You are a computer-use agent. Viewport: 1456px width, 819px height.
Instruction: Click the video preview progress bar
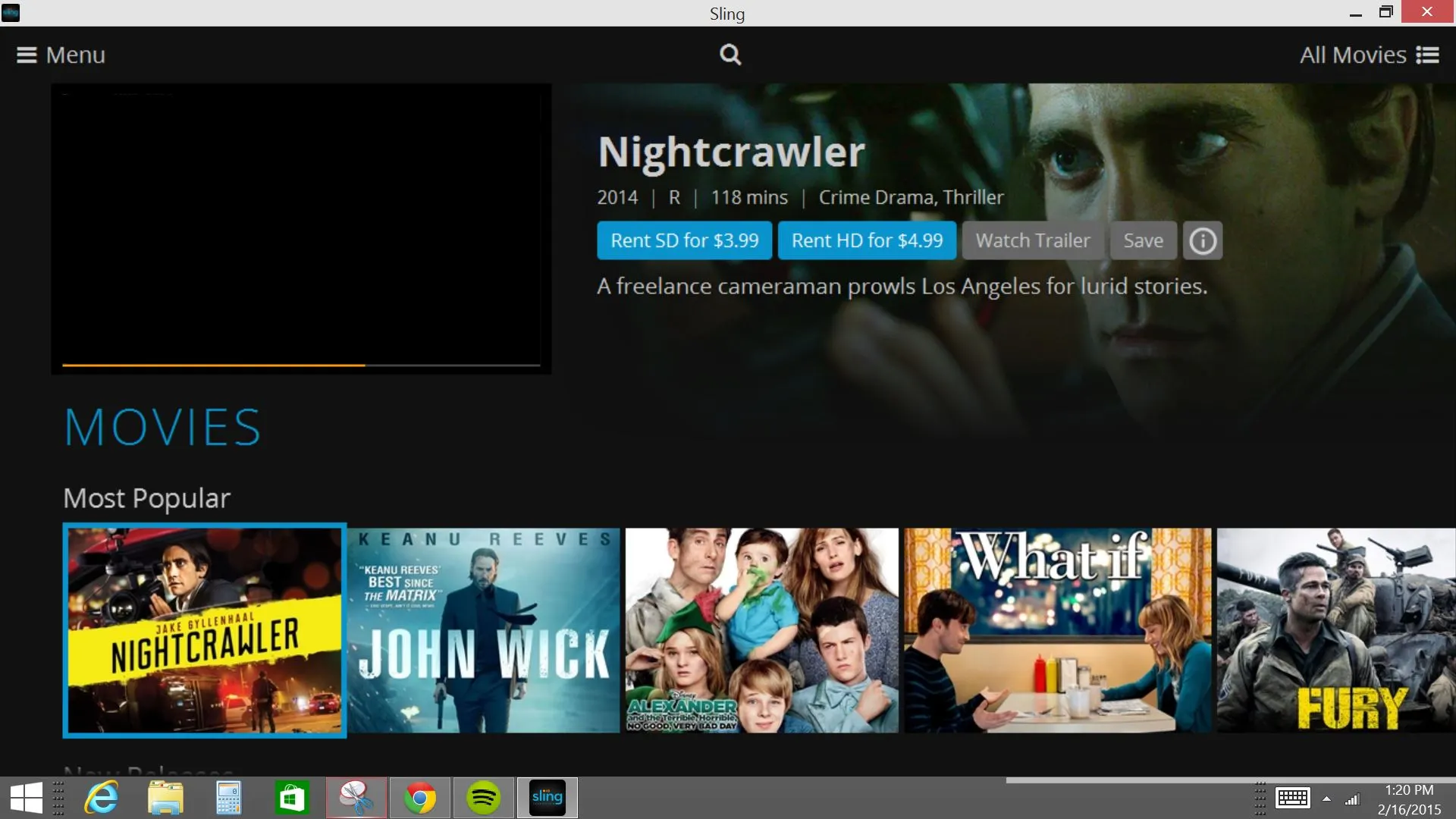(301, 366)
